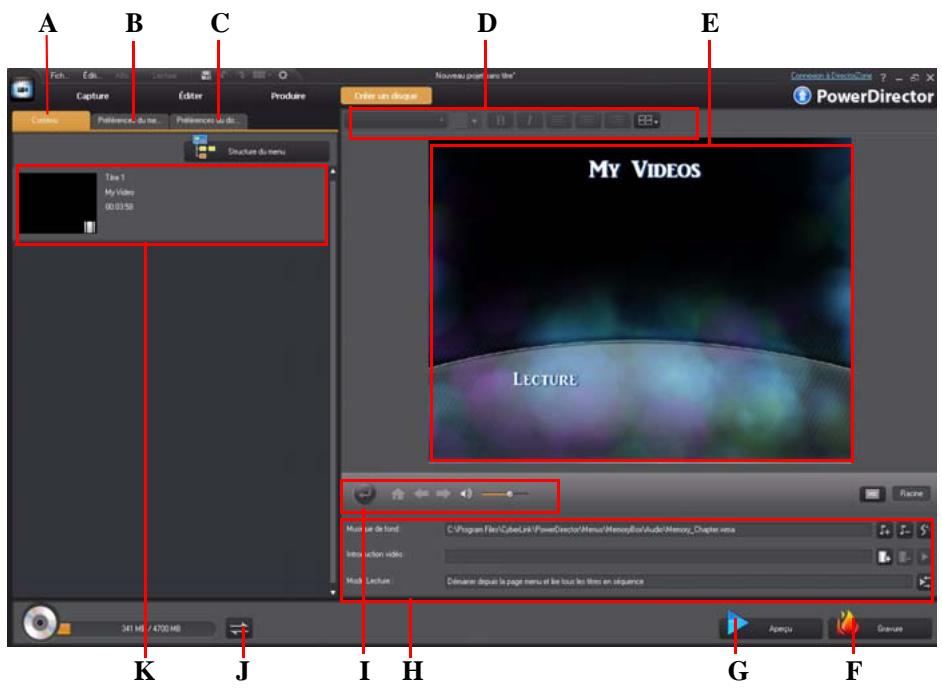Viewport: 942px width, 690px height.
Task: Open the Lecture menu in title bar
Action: (x=164, y=76)
